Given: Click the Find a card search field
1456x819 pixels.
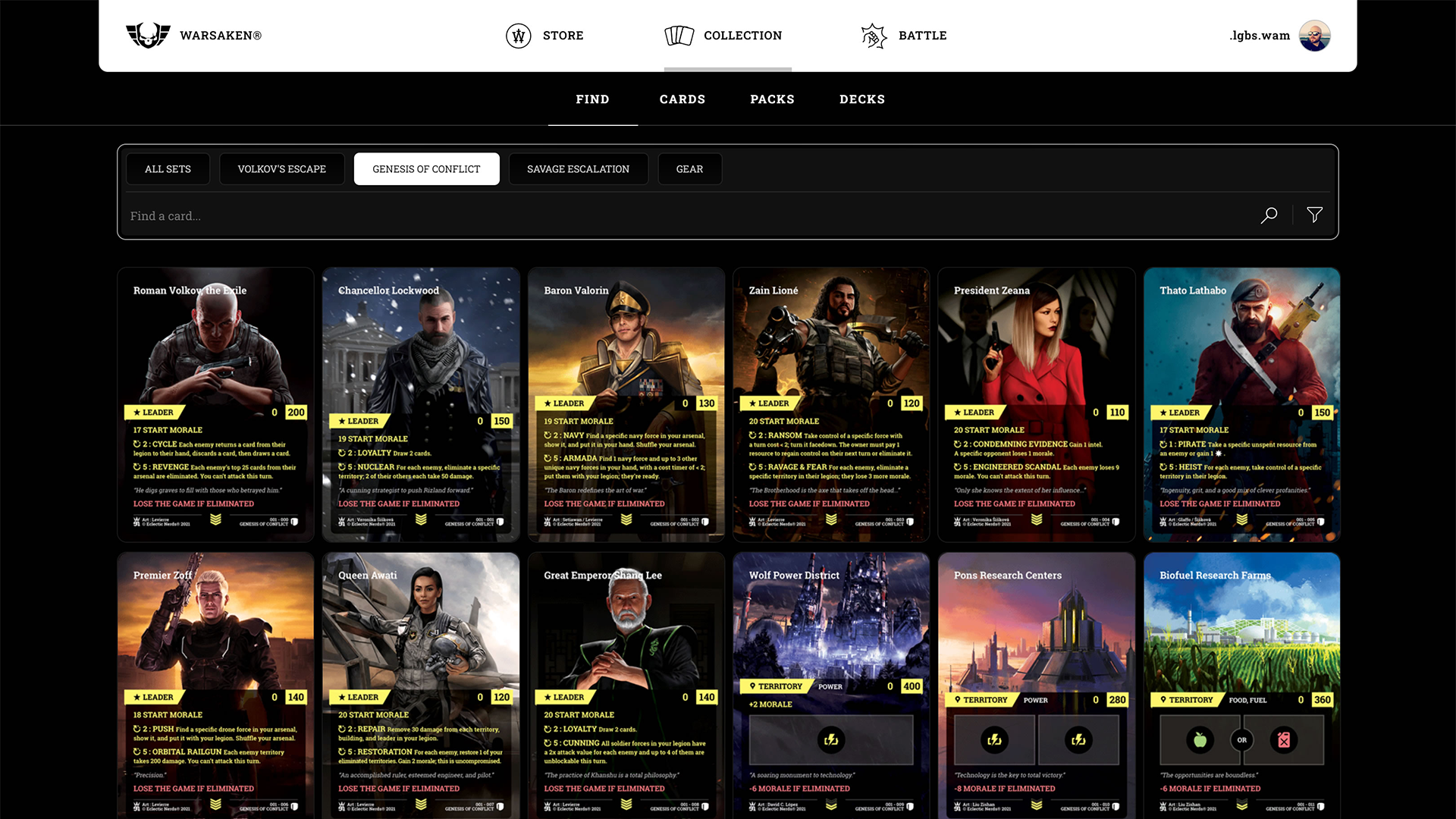Looking at the screenshot, I should [x=682, y=216].
